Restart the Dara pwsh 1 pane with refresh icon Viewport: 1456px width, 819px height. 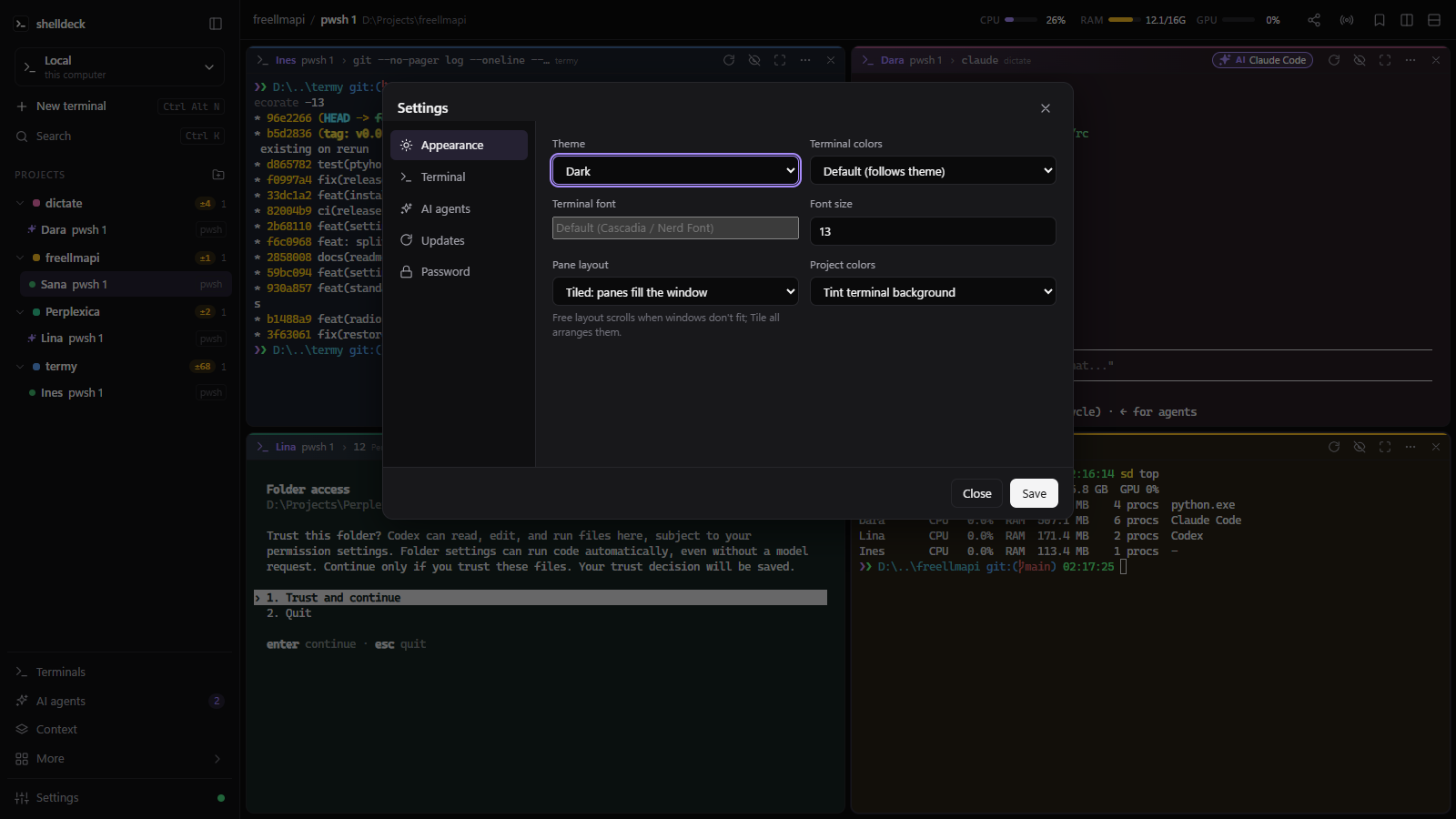(1334, 60)
